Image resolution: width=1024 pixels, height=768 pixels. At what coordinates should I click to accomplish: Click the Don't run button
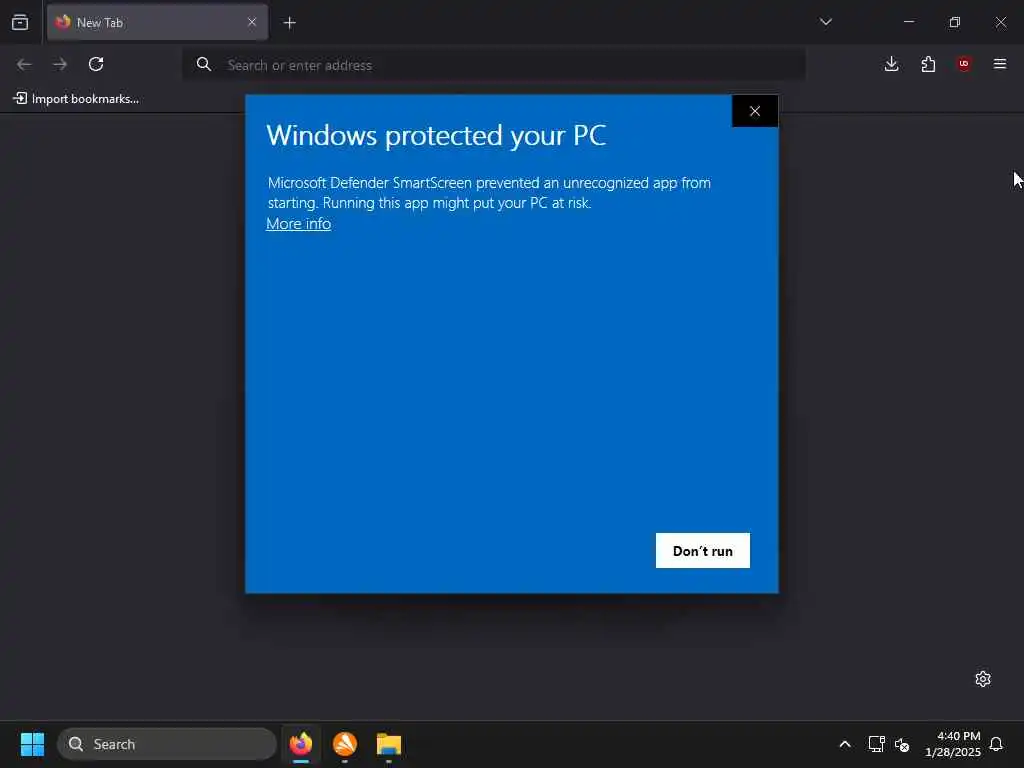click(x=703, y=551)
